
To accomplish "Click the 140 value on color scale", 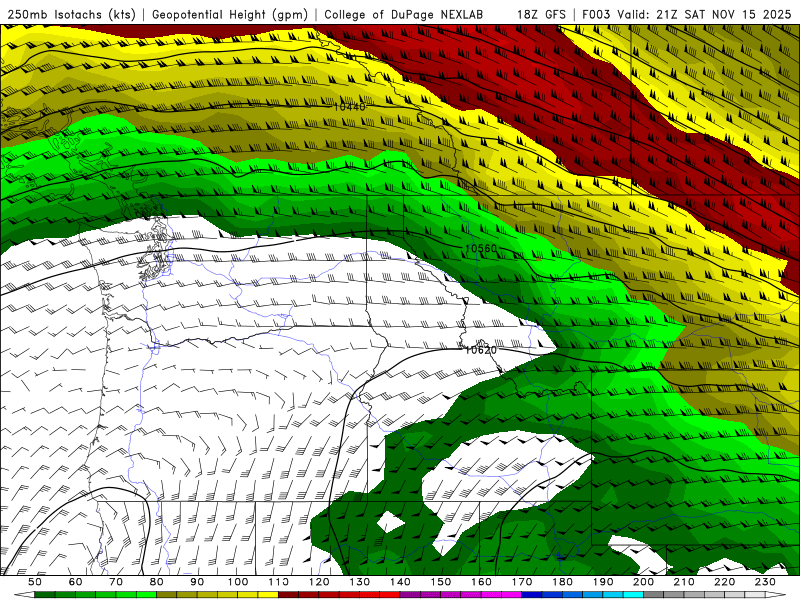I will (x=401, y=582).
